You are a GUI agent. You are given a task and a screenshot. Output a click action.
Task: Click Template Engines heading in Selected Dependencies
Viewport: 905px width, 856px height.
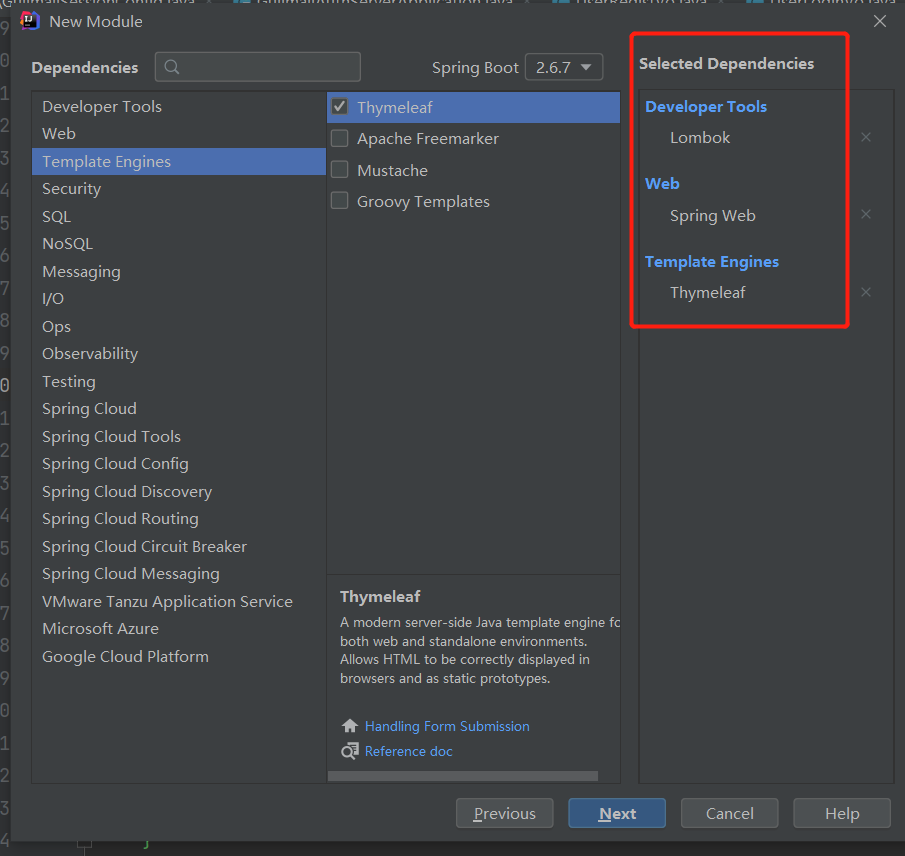(x=712, y=261)
